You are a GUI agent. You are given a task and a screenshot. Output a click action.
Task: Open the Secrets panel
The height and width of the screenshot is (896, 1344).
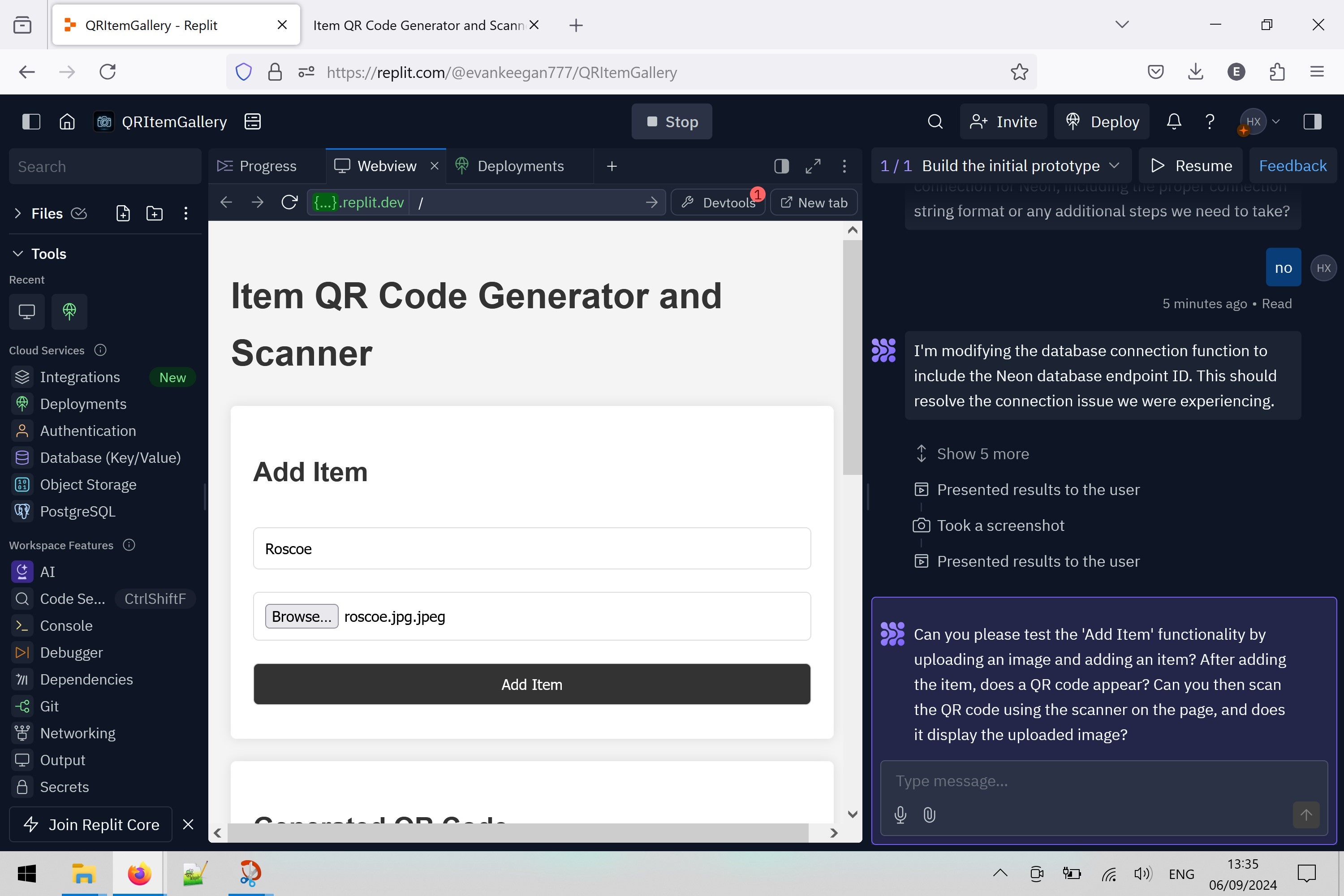[x=64, y=787]
